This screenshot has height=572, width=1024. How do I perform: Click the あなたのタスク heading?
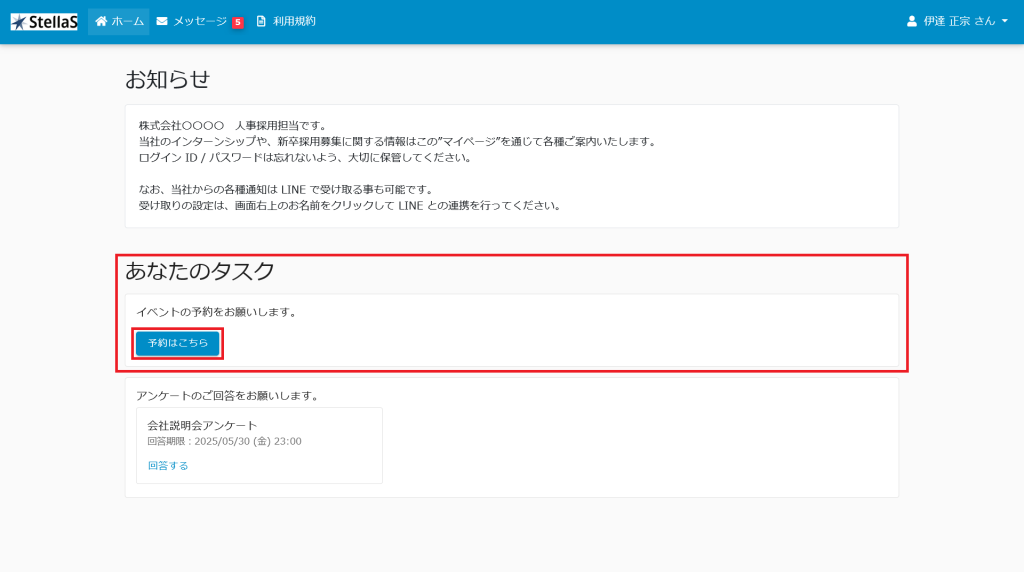click(200, 270)
